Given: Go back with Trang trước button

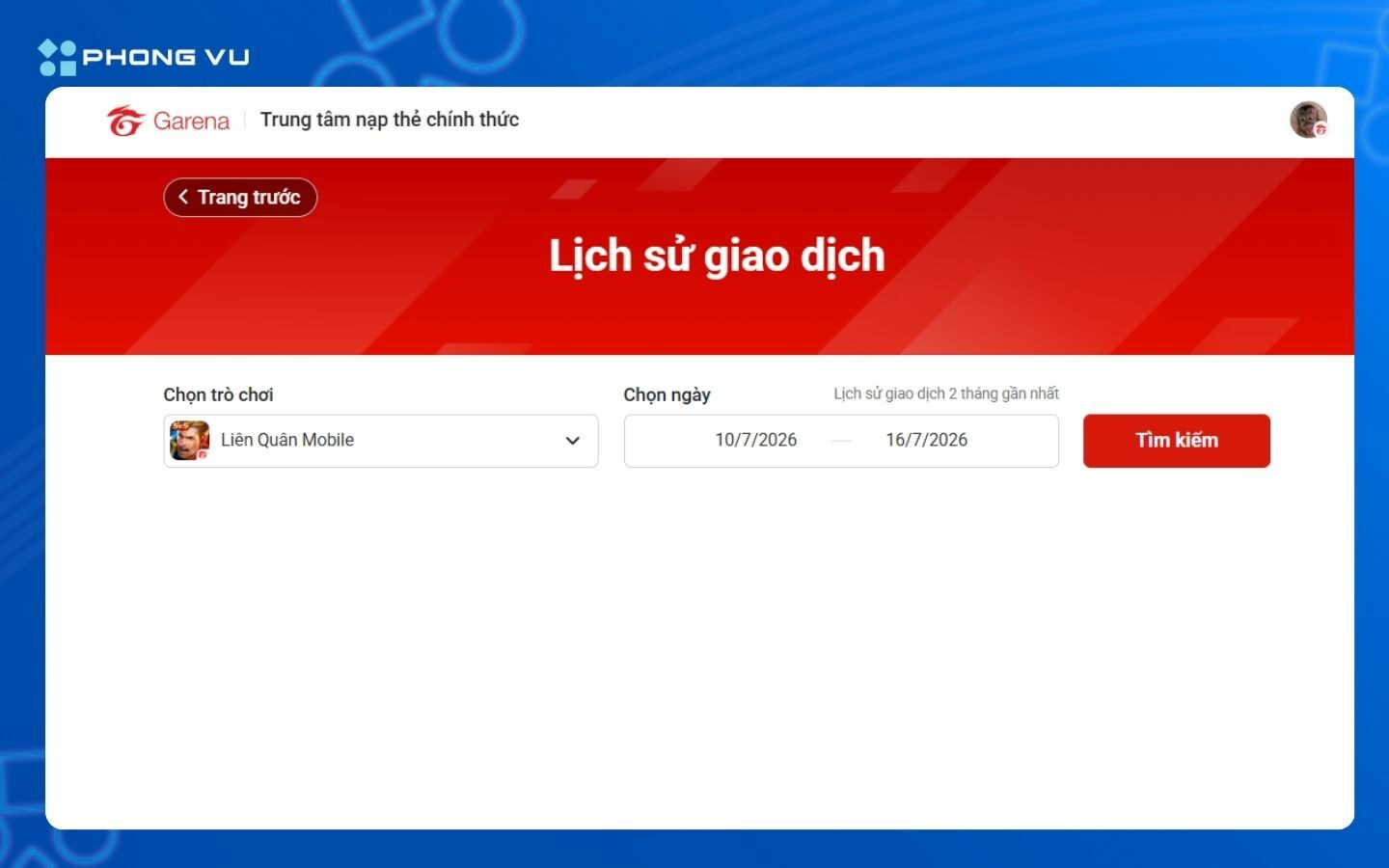Looking at the screenshot, I should pos(240,197).
